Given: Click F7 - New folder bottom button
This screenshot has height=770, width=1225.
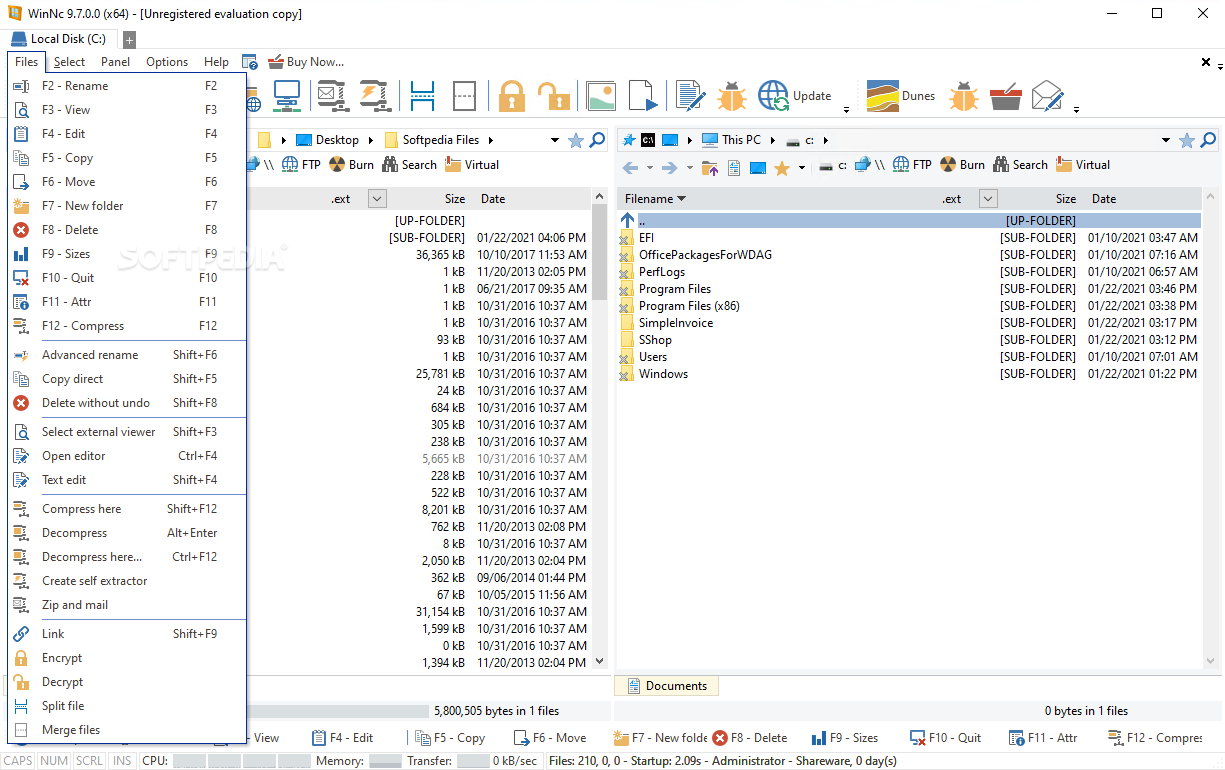Looking at the screenshot, I should 659,738.
